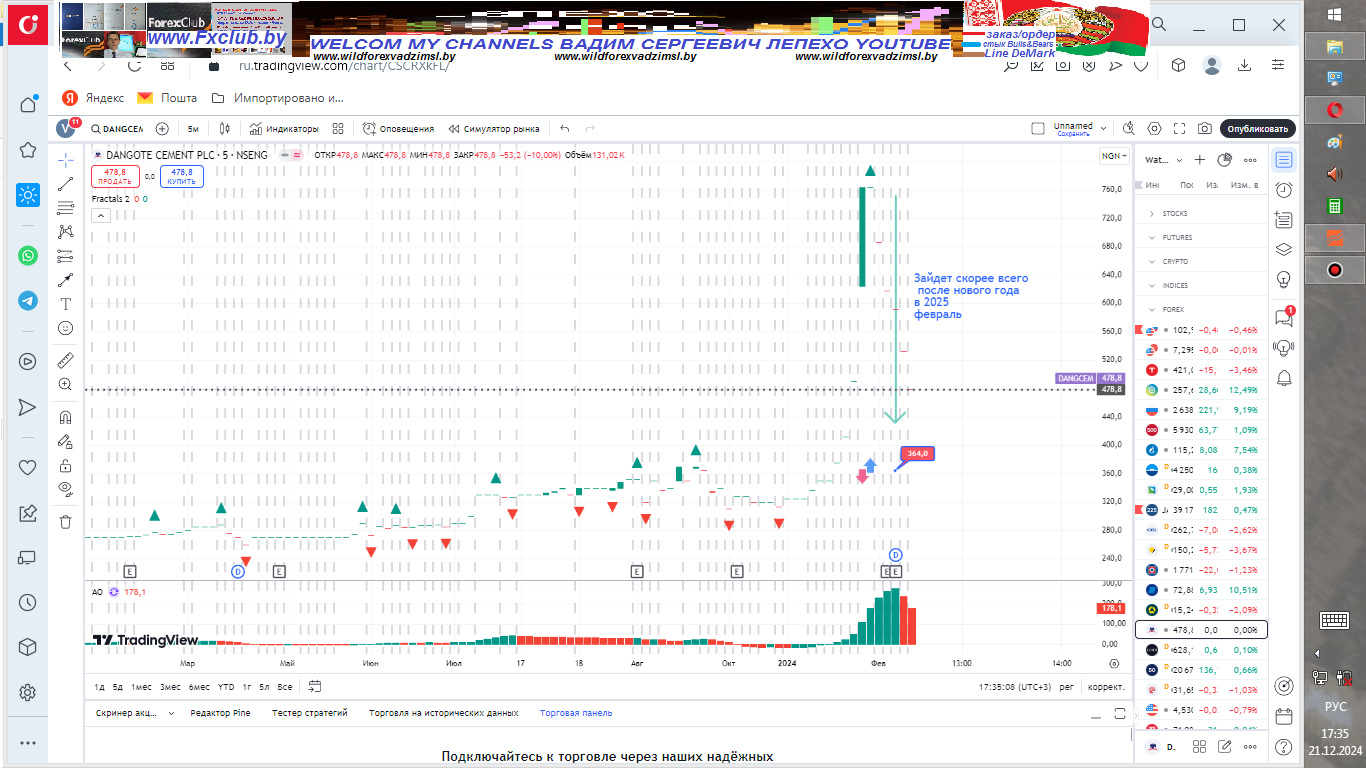Add symbol to compare with plus icon
This screenshot has height=768, width=1366.
pos(162,129)
